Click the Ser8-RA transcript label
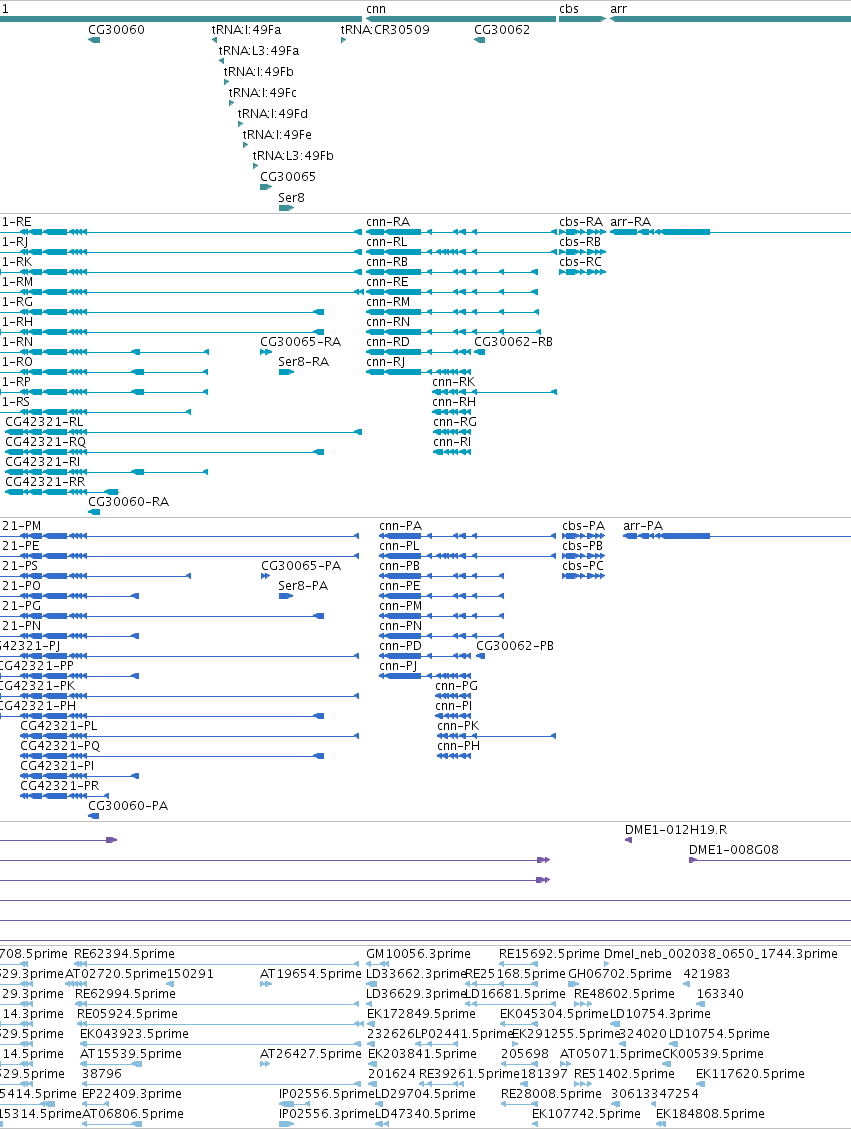 (304, 361)
